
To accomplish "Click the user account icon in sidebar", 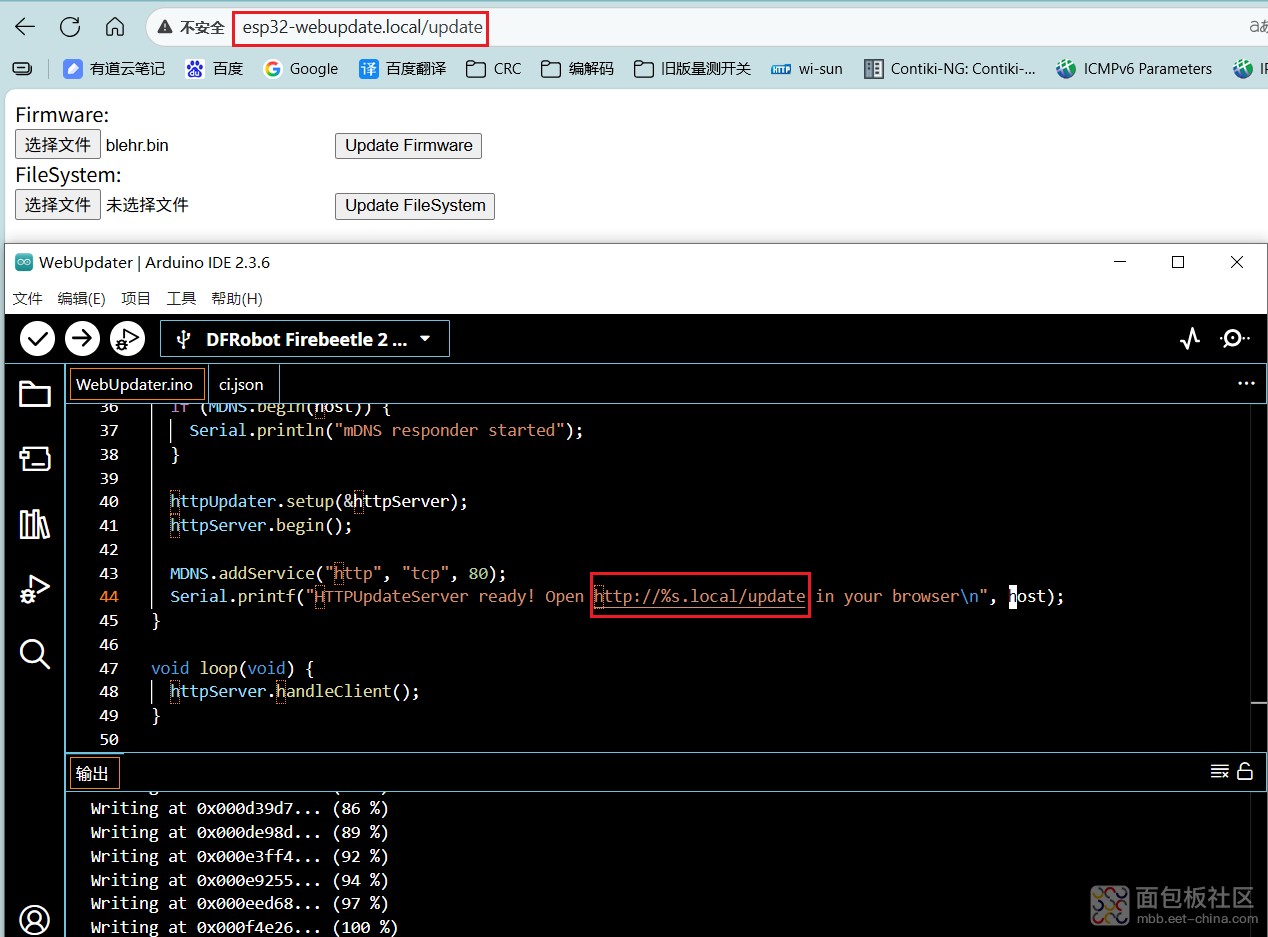I will 35,919.
